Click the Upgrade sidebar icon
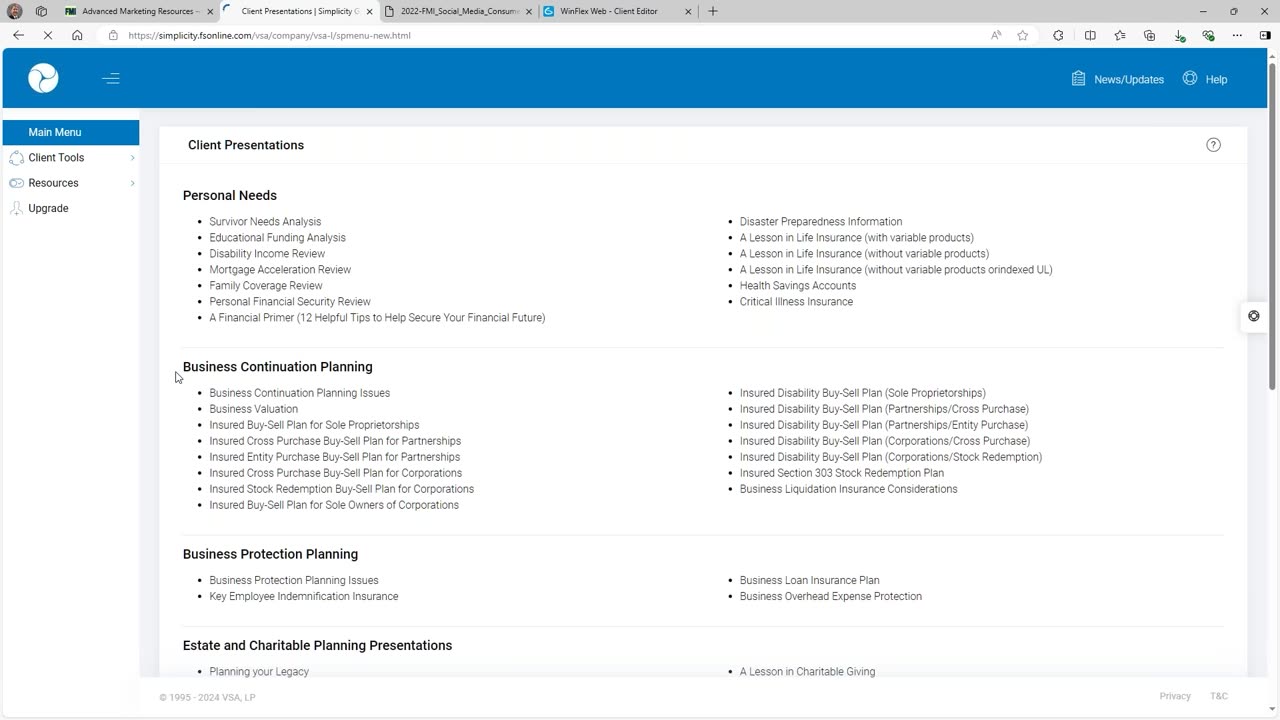Viewport: 1280px width, 720px height. coord(16,208)
